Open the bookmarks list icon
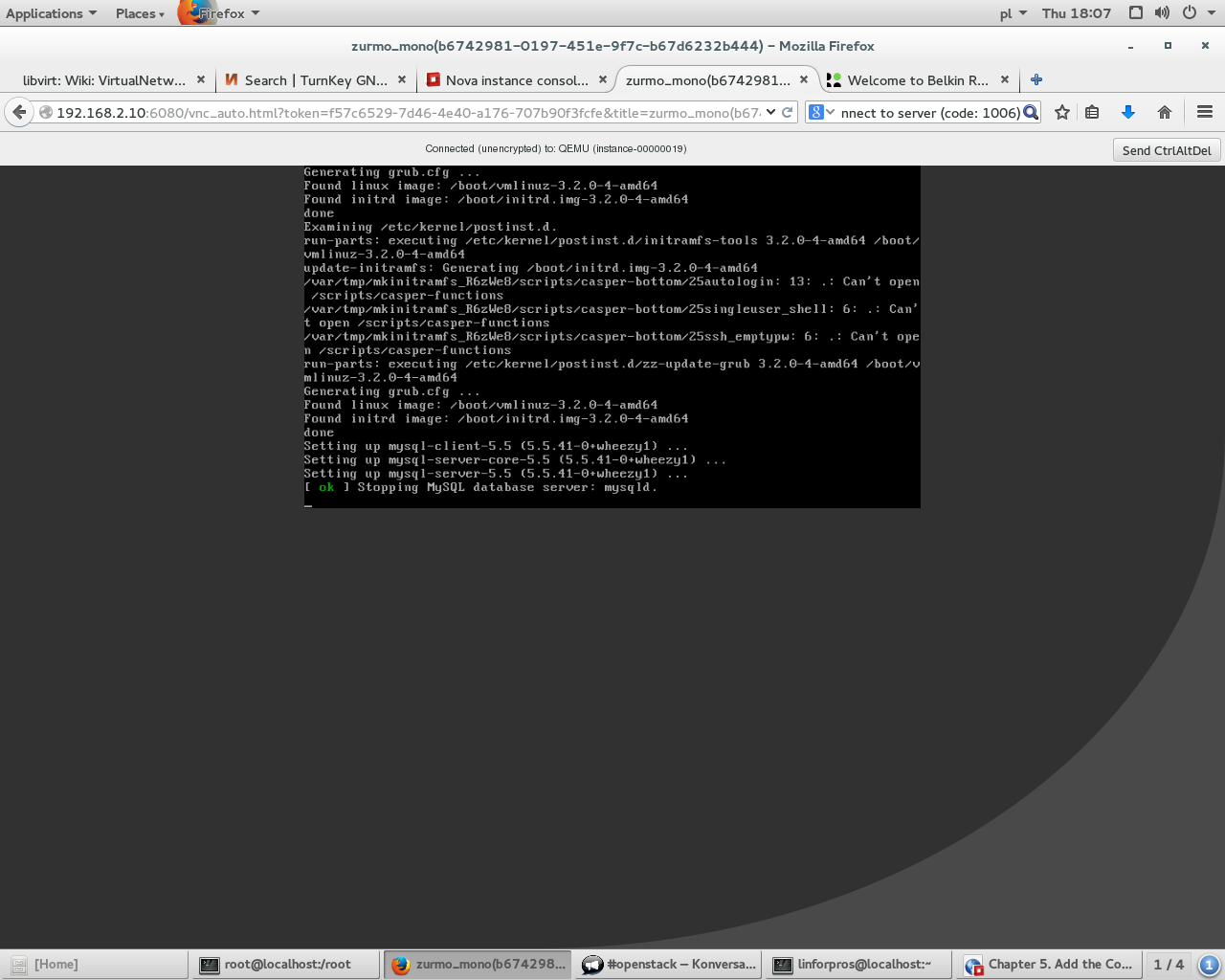The image size is (1225, 980). coord(1092,112)
